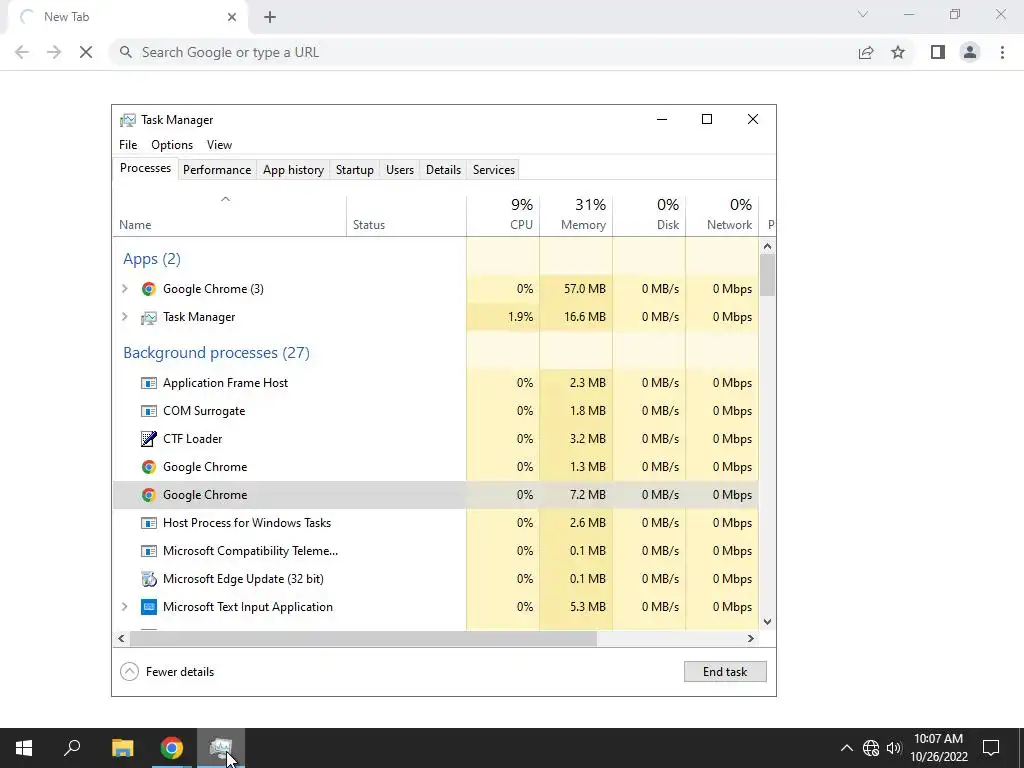Switch to the Users tab

(400, 170)
